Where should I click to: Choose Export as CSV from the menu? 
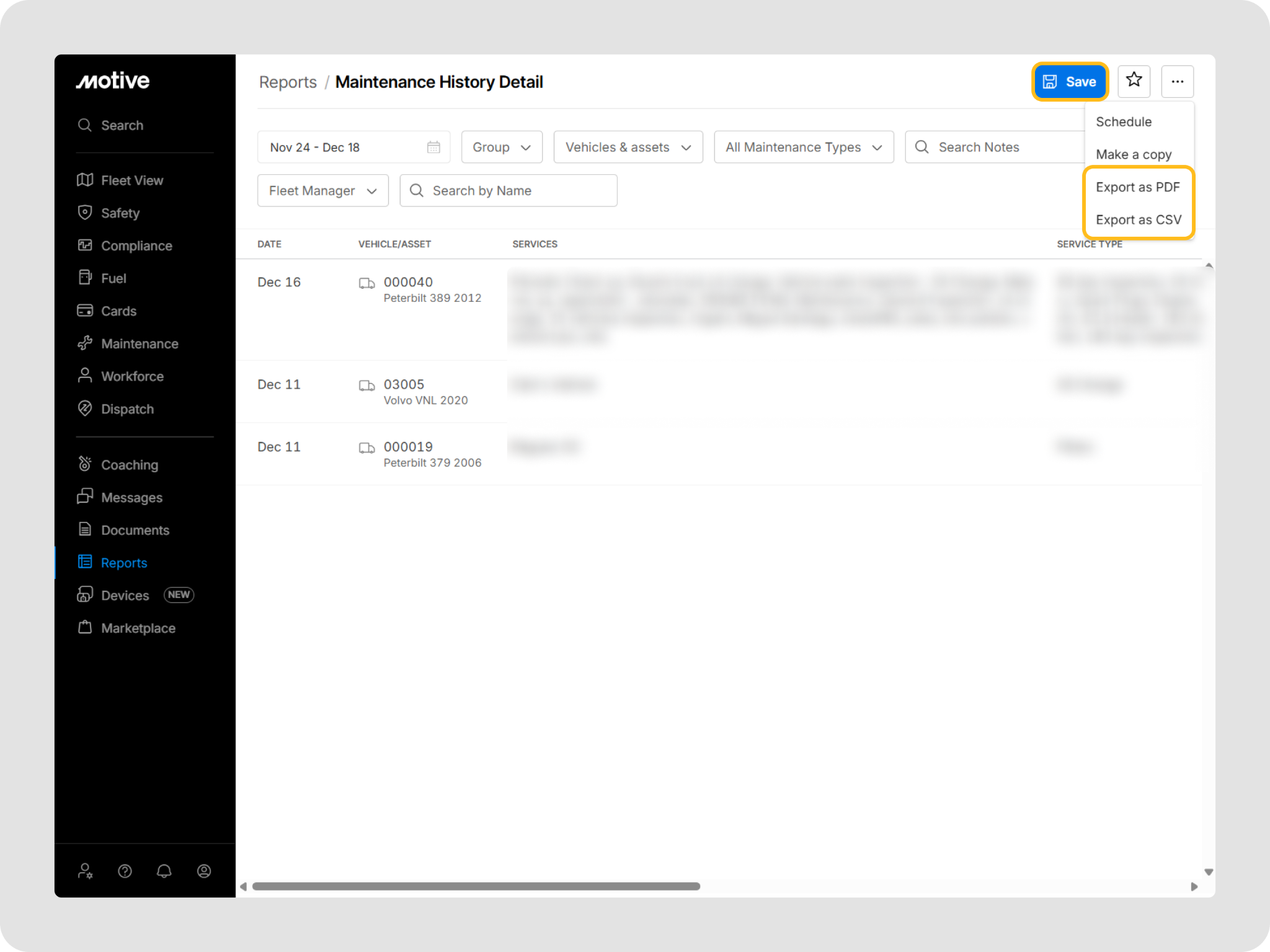click(x=1138, y=220)
